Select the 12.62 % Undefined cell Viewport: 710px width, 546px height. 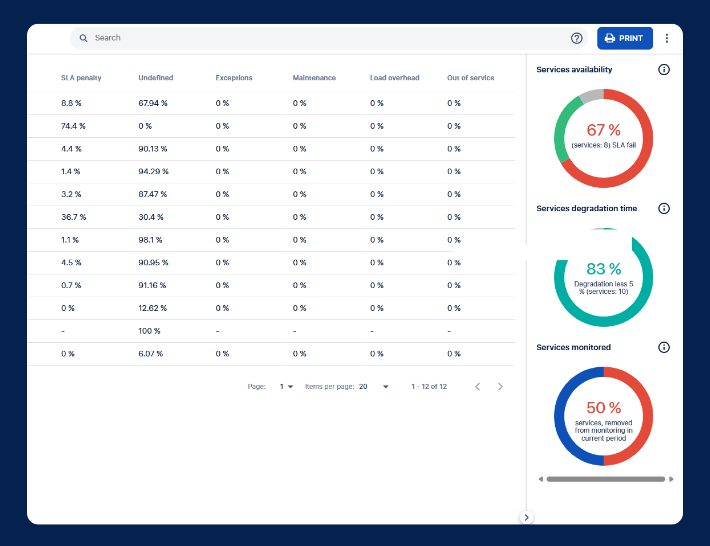click(153, 308)
